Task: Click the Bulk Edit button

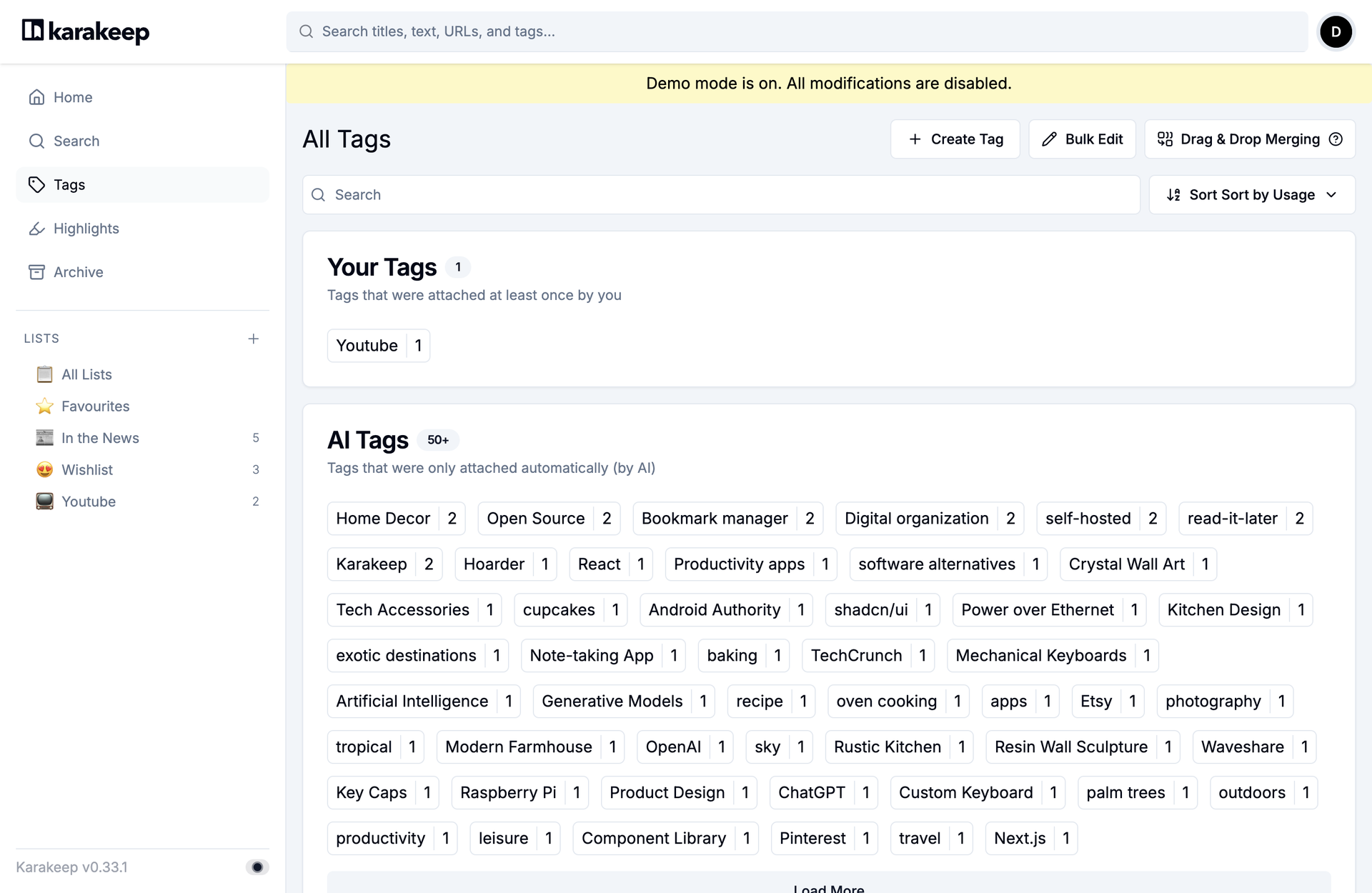Action: point(1082,139)
